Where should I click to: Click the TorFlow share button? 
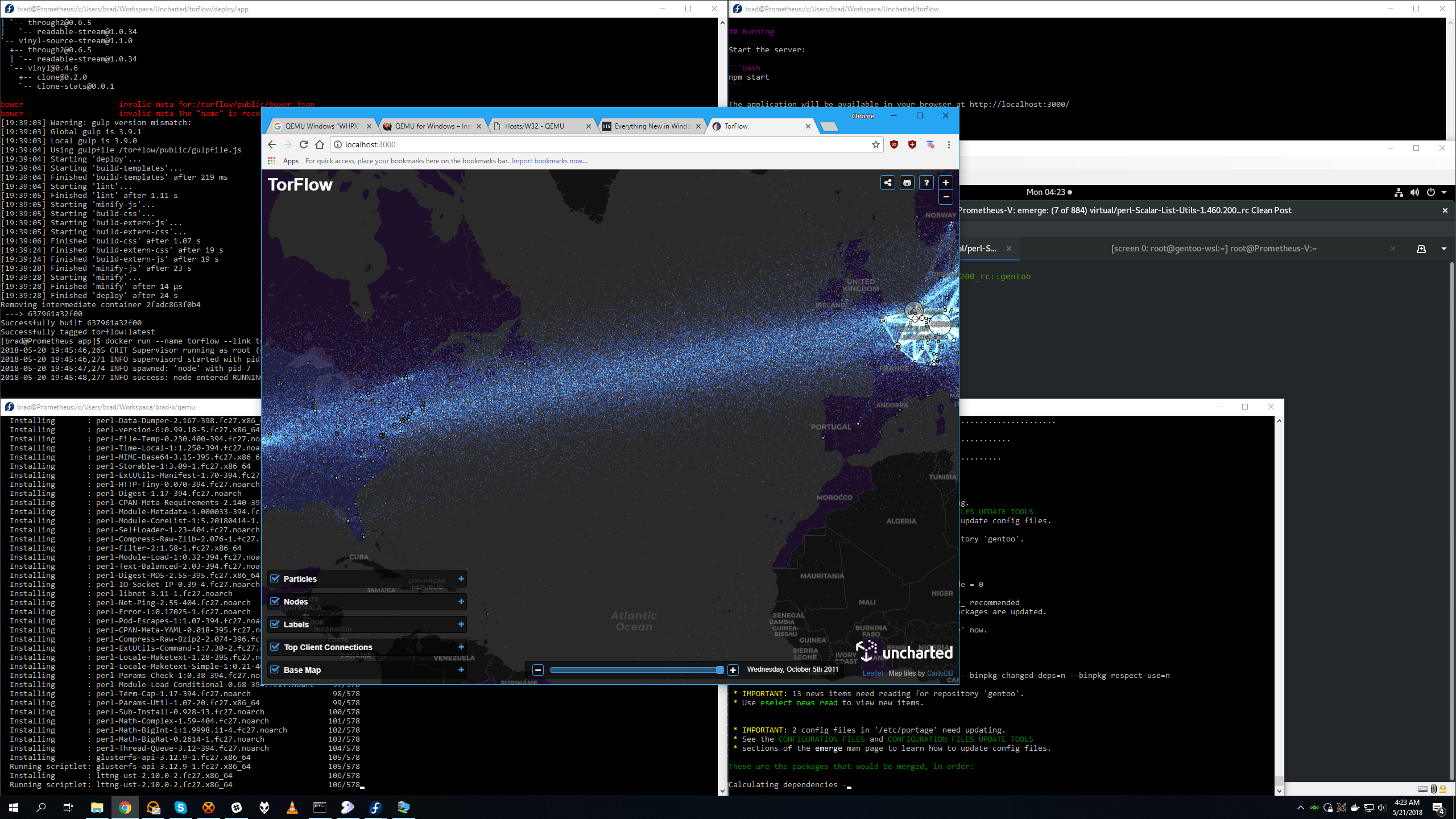(x=888, y=183)
